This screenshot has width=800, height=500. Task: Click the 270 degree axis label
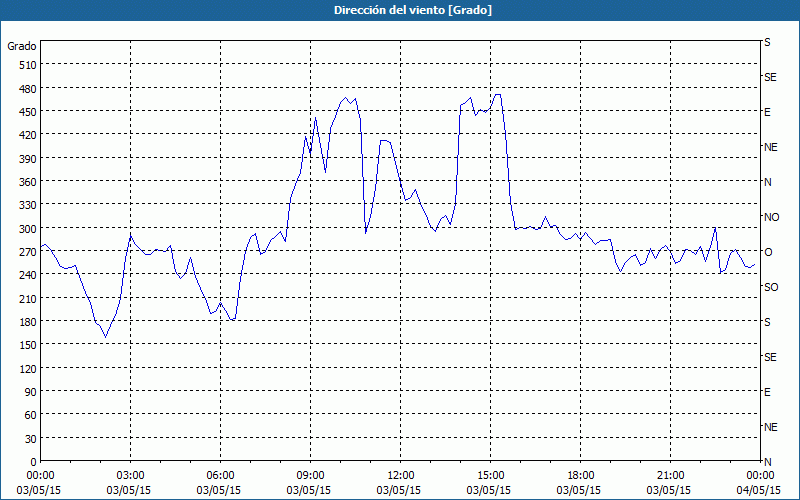pyautogui.click(x=28, y=252)
